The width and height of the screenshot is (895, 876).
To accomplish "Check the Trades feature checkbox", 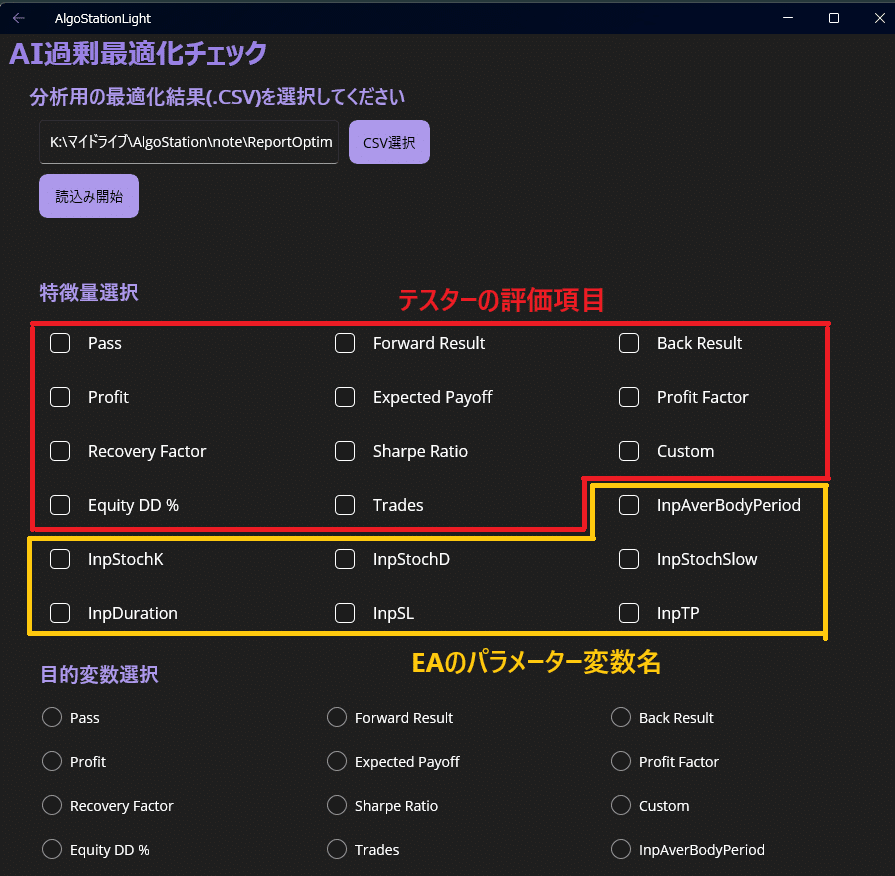I will pos(345,505).
